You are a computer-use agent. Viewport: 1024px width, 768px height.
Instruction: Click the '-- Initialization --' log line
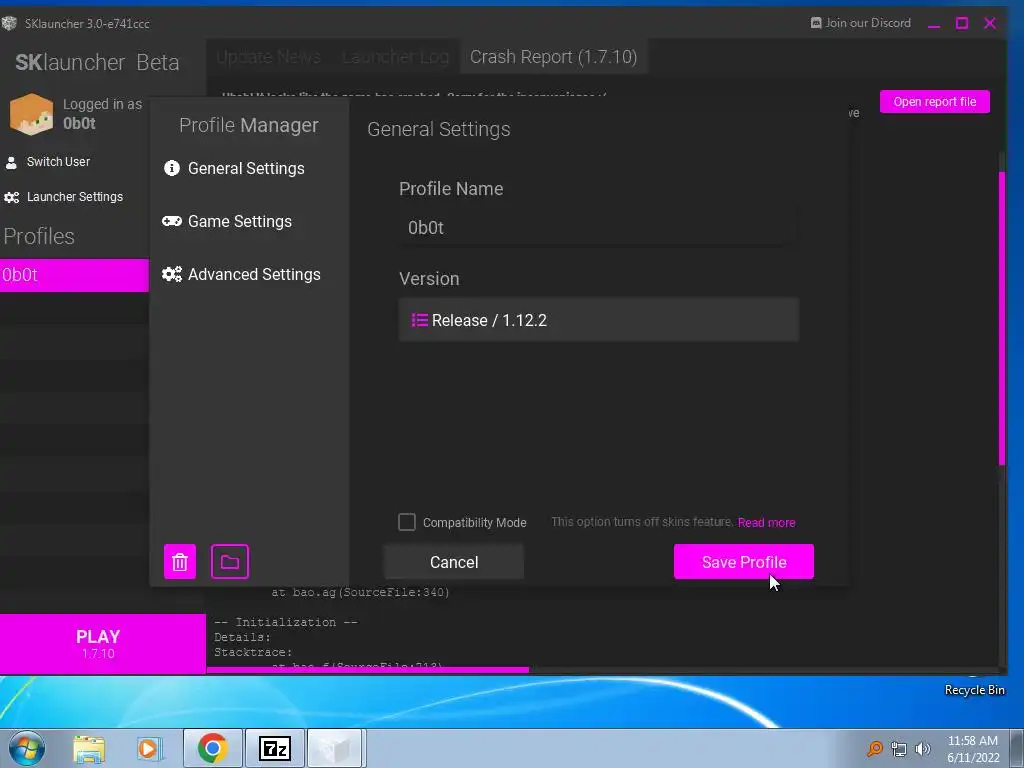(286, 622)
